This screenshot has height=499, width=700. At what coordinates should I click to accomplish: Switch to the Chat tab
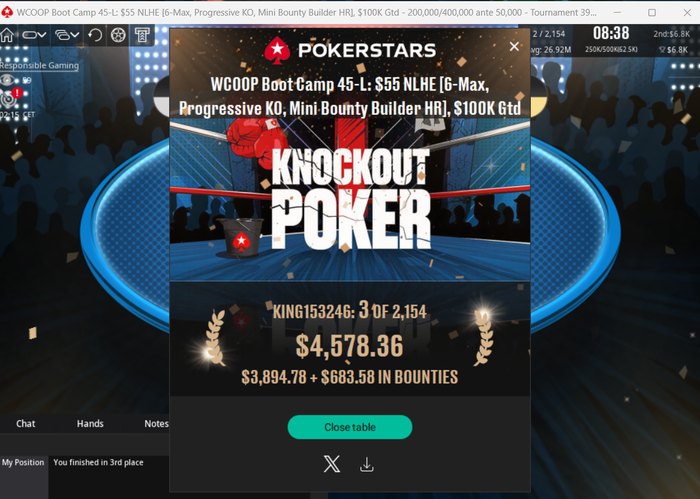pyautogui.click(x=25, y=424)
